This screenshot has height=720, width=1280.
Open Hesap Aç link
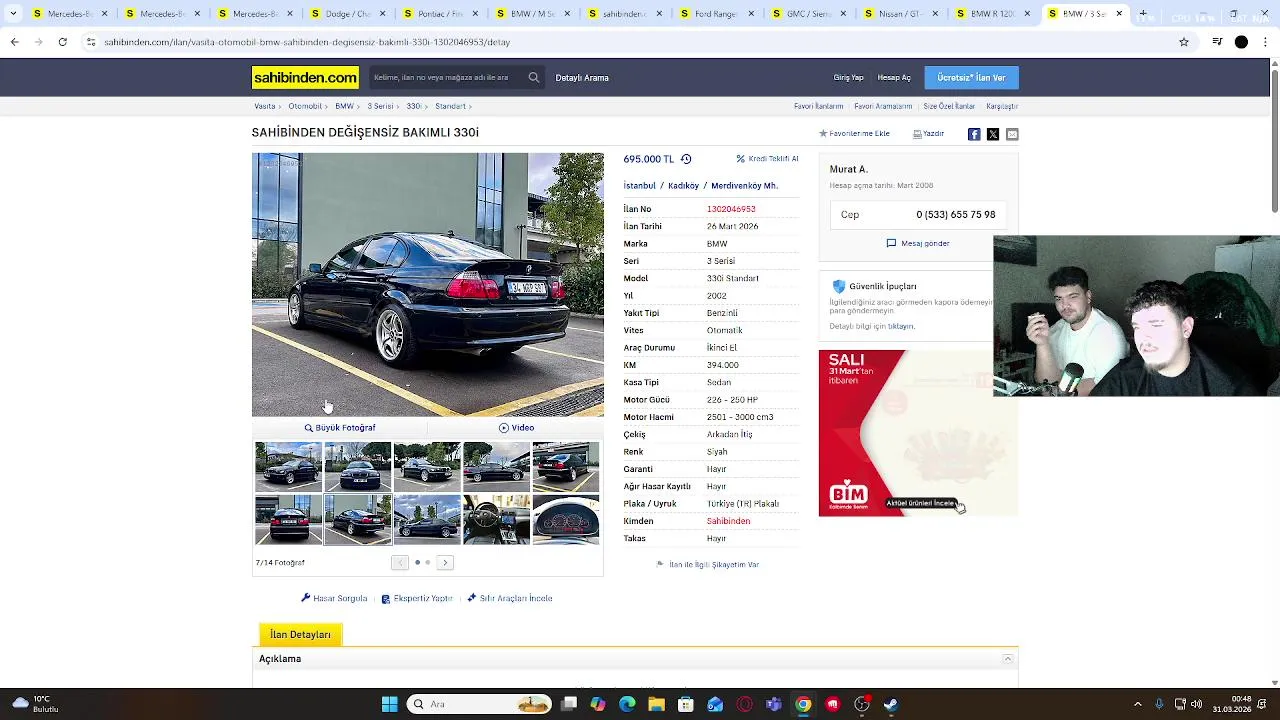(x=894, y=77)
